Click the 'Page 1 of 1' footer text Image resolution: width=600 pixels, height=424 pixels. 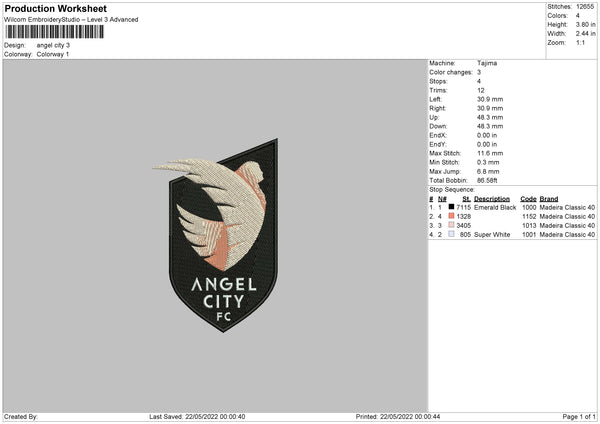[x=579, y=416]
